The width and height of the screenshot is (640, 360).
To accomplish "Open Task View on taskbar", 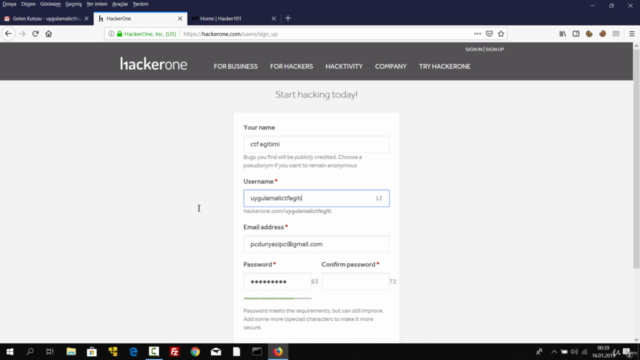I will point(50,351).
